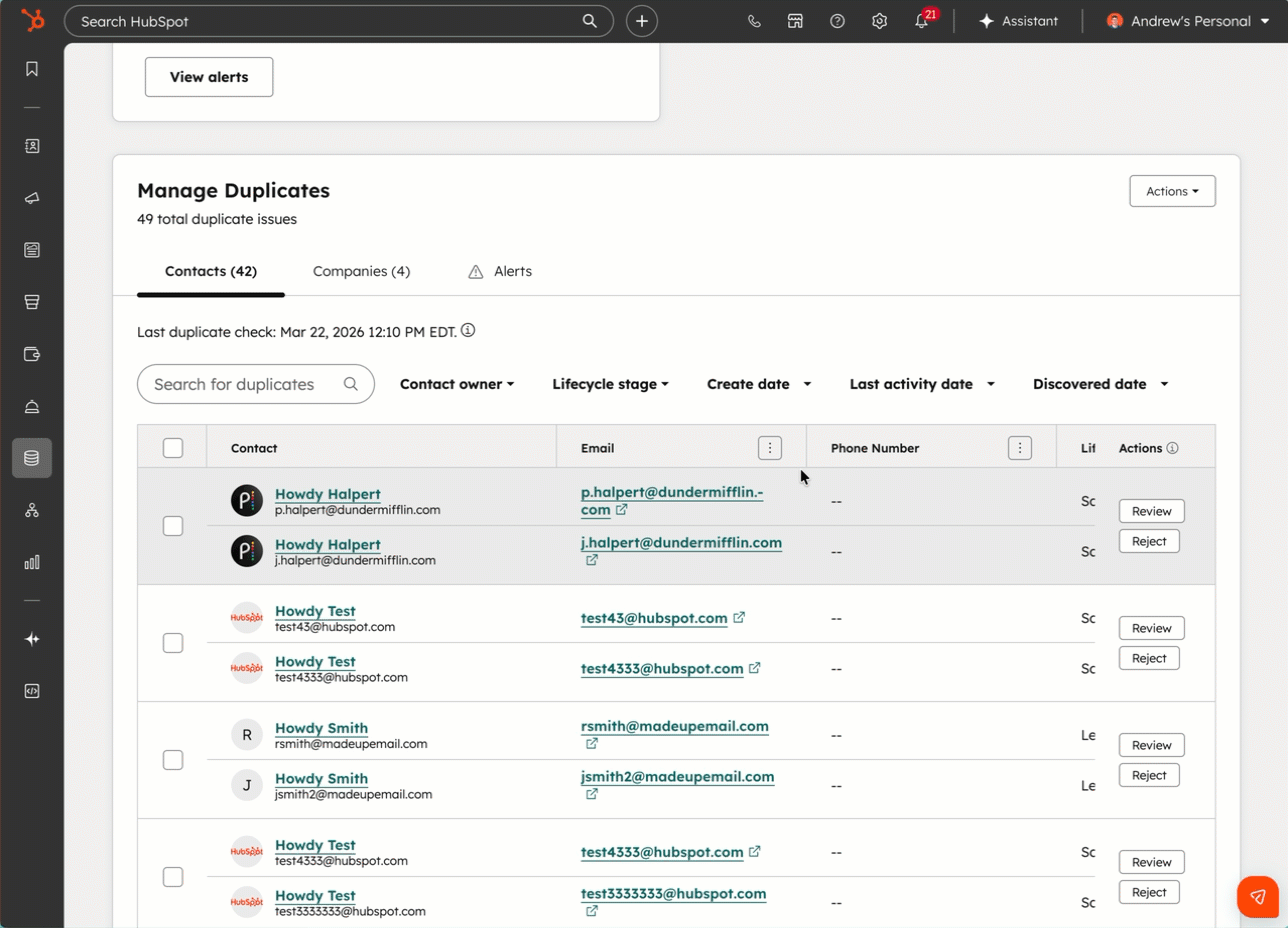Select the Data Management database sidebar icon
The width and height of the screenshot is (1288, 928).
click(x=31, y=458)
